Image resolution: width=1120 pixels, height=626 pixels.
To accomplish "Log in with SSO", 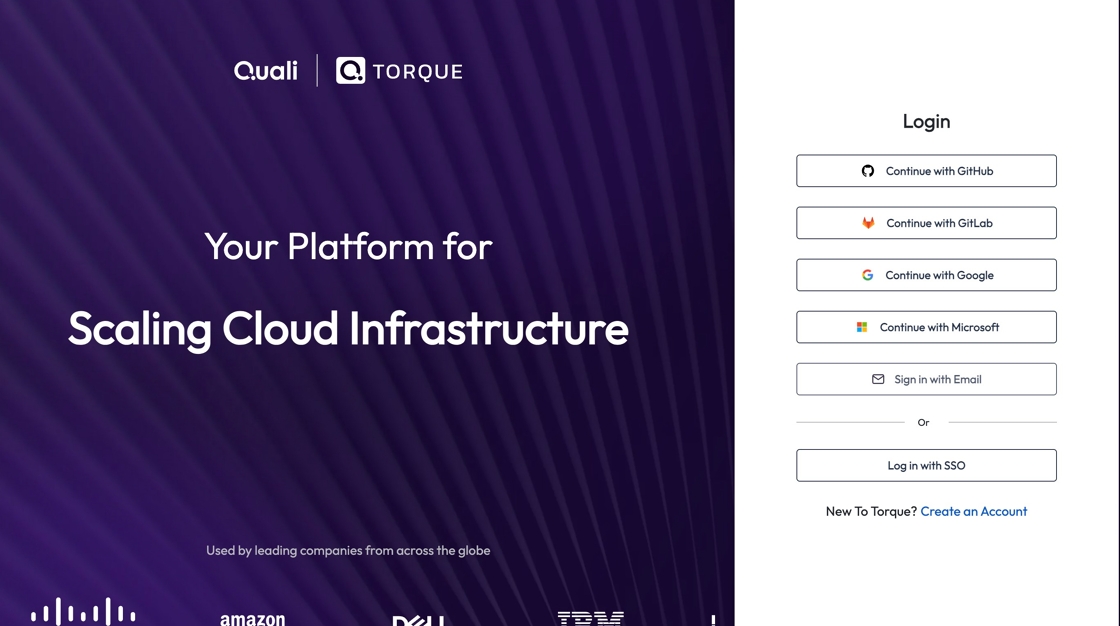I will tap(926, 465).
